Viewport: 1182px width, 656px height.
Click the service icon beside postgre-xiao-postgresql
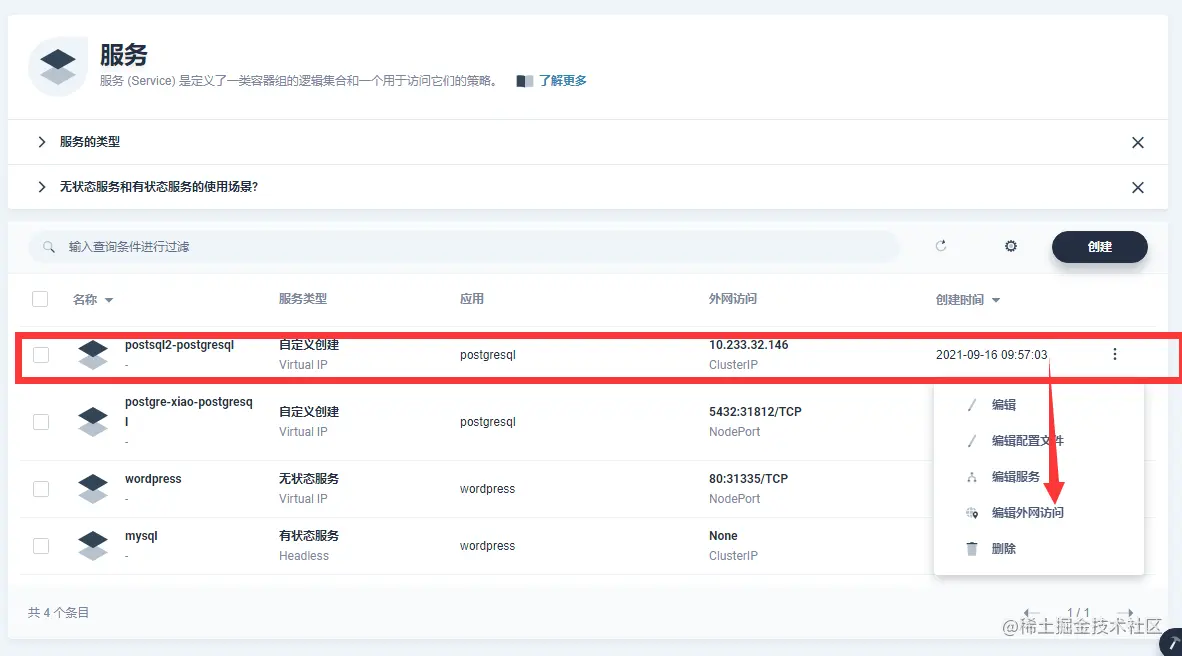(x=93, y=421)
